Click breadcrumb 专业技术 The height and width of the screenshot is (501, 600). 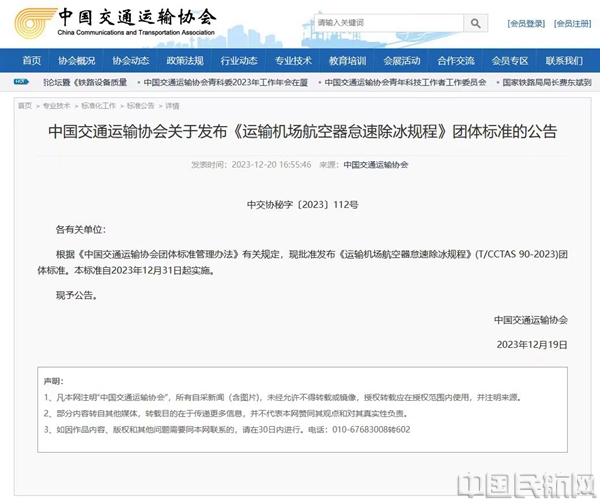click(56, 106)
